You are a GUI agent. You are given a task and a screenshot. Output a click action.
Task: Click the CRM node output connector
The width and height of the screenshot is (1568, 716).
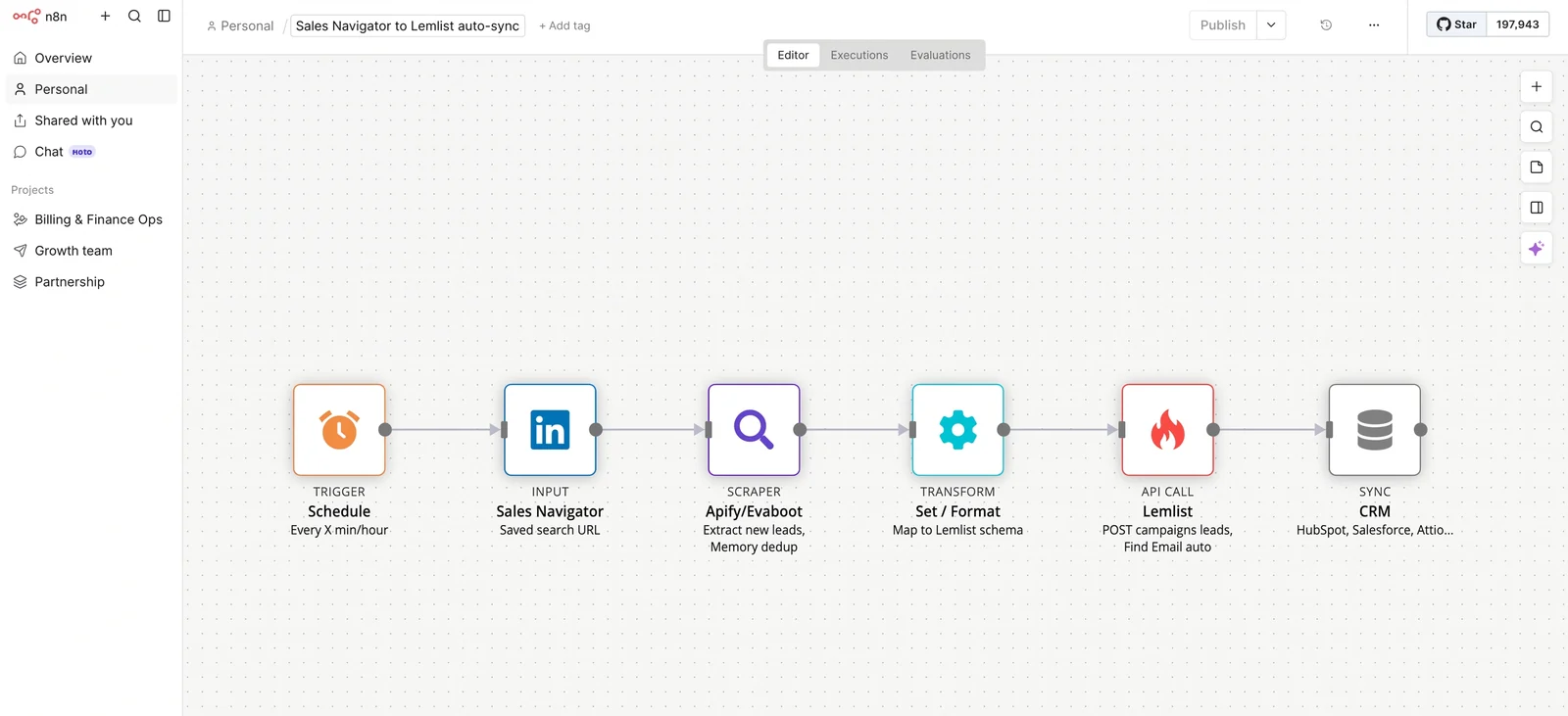[x=1421, y=430]
